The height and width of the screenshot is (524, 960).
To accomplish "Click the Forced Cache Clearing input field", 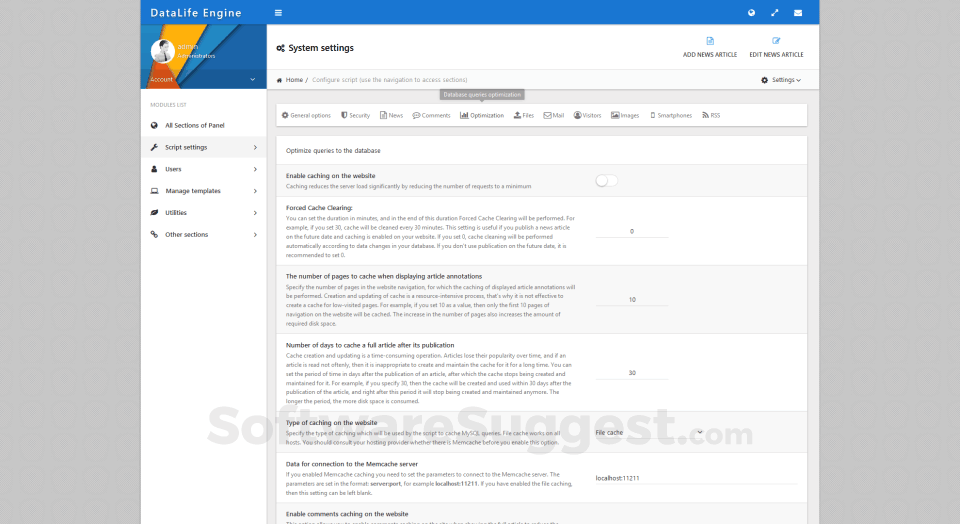I will coord(632,231).
